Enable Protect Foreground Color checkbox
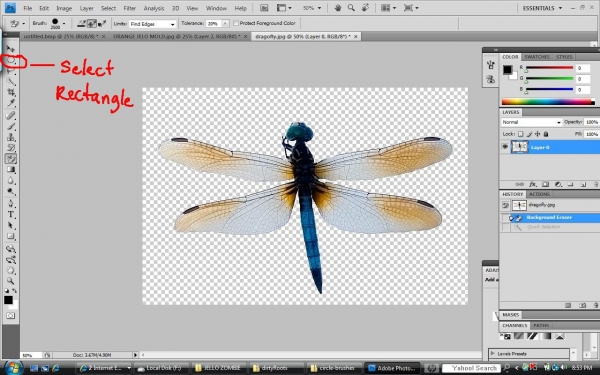The image size is (600, 375). 236,23
